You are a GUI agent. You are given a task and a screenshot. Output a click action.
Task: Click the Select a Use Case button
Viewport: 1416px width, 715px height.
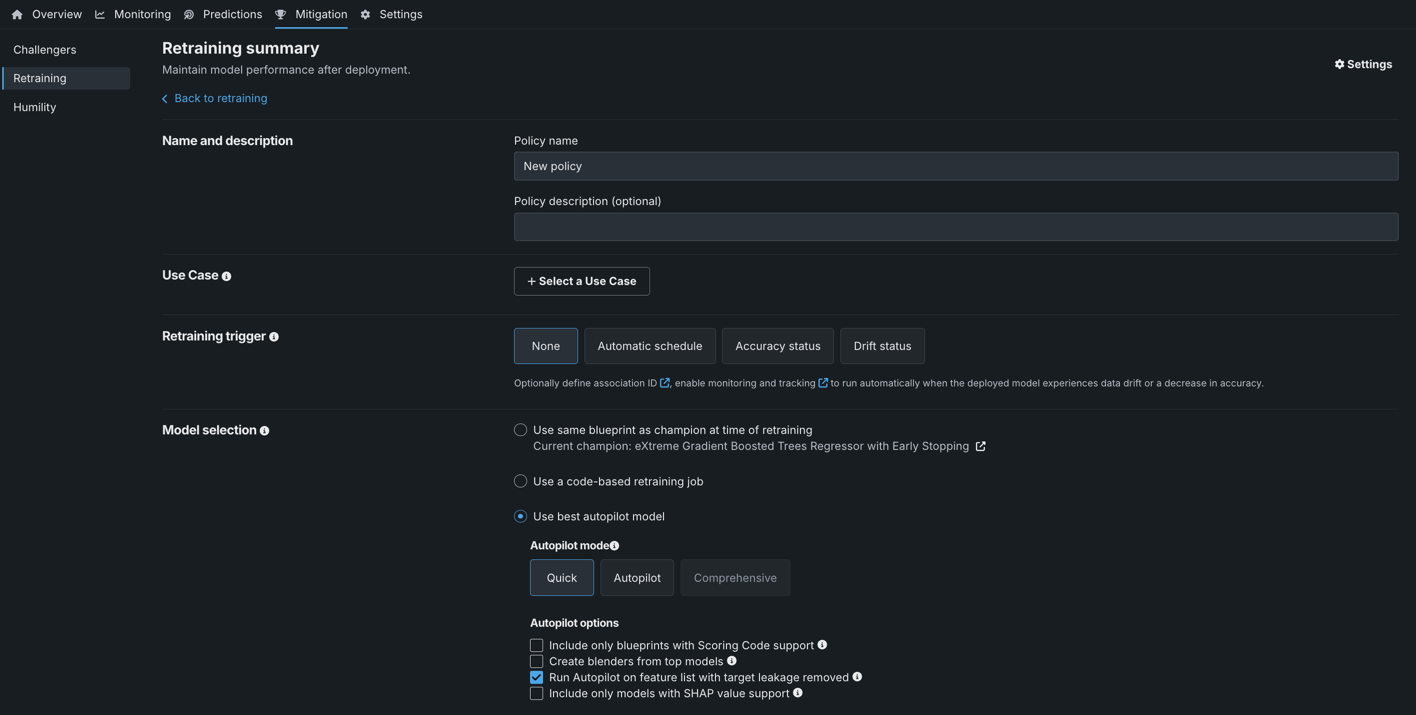pos(582,282)
